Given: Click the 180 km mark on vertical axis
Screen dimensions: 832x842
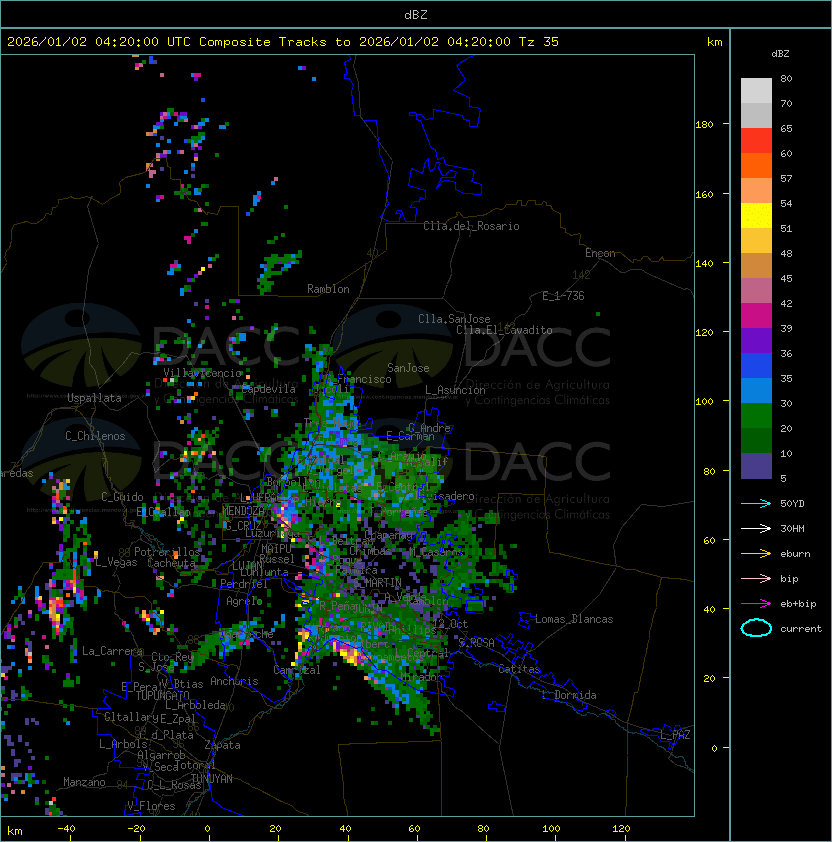Looking at the screenshot, I should 704,125.
